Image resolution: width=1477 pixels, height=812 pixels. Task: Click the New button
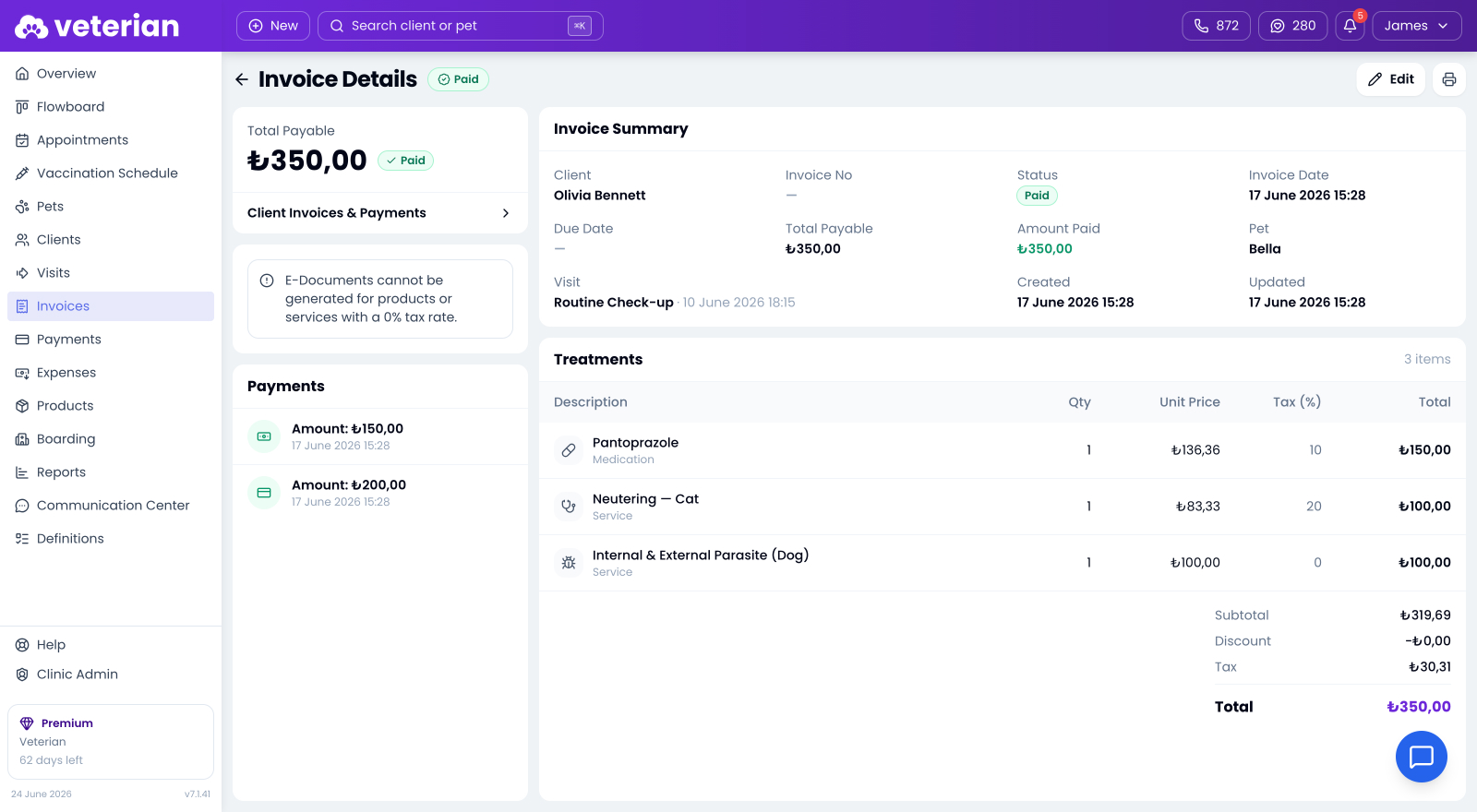(x=273, y=26)
